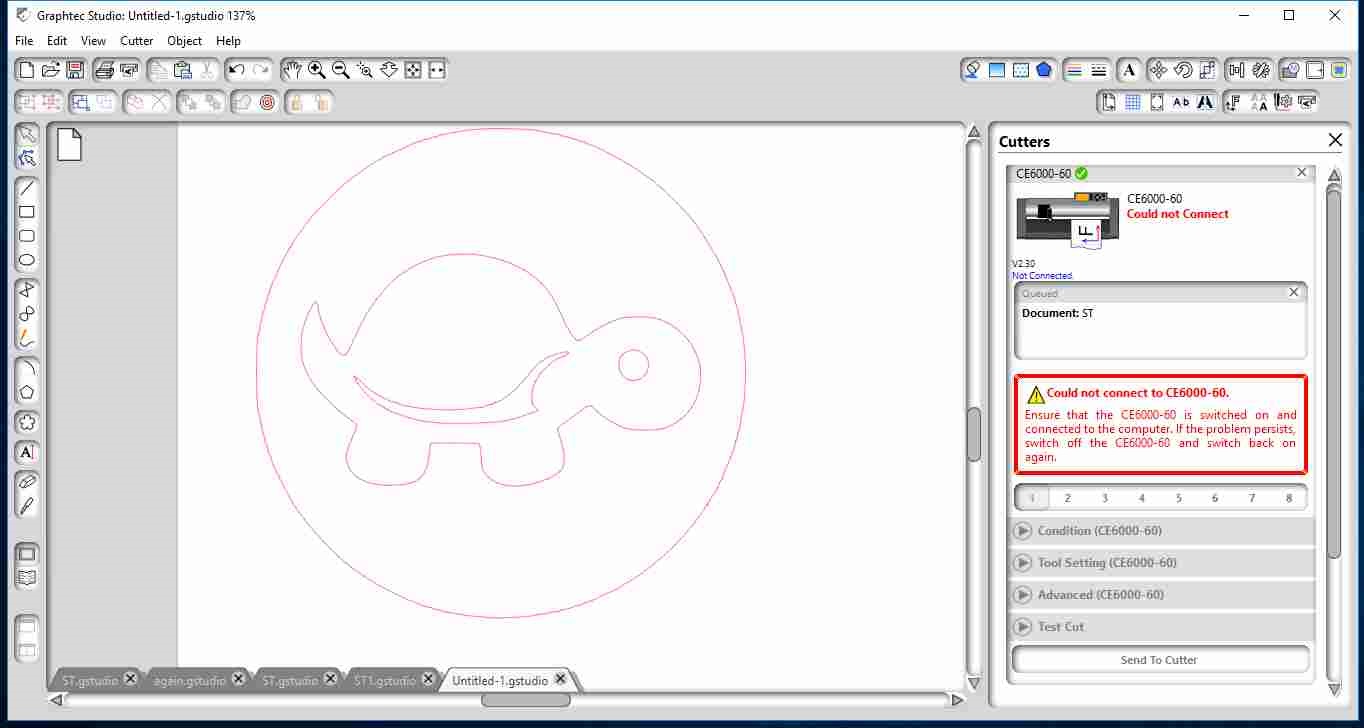Click the Cutters panel scrollbar

pos(1333,373)
